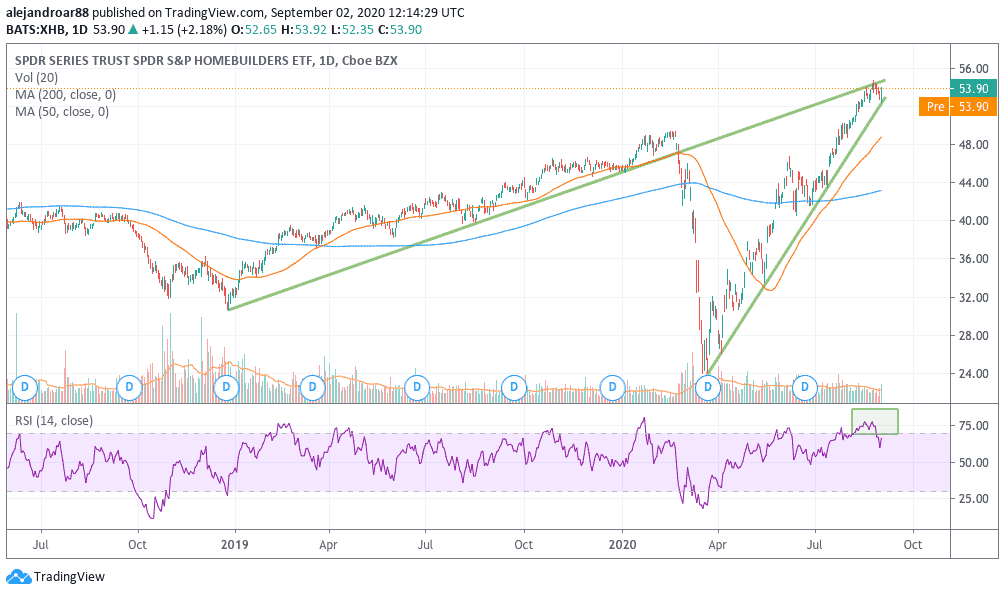Click the 56.00 price axis label

click(973, 69)
